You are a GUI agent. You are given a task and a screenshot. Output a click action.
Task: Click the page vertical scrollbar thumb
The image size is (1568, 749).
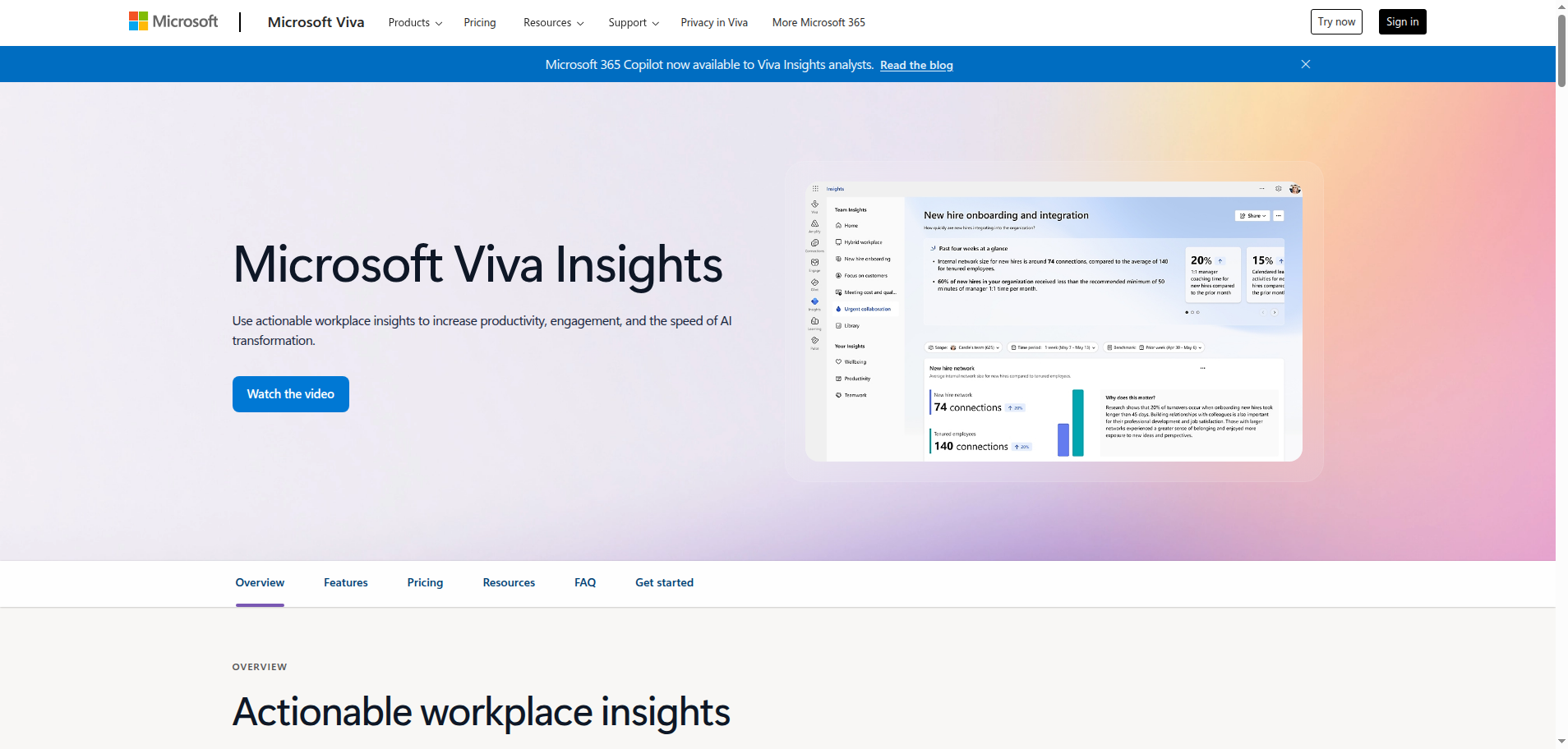1561,49
